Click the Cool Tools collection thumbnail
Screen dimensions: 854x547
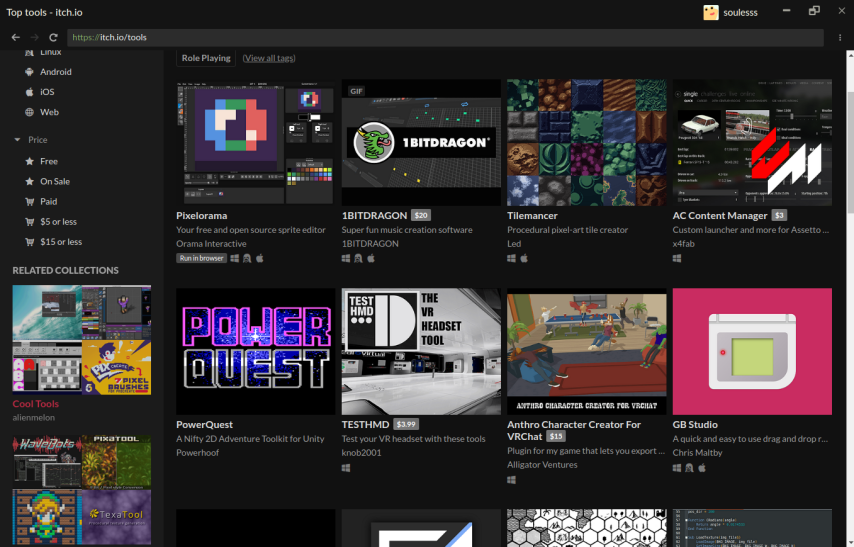coord(82,340)
